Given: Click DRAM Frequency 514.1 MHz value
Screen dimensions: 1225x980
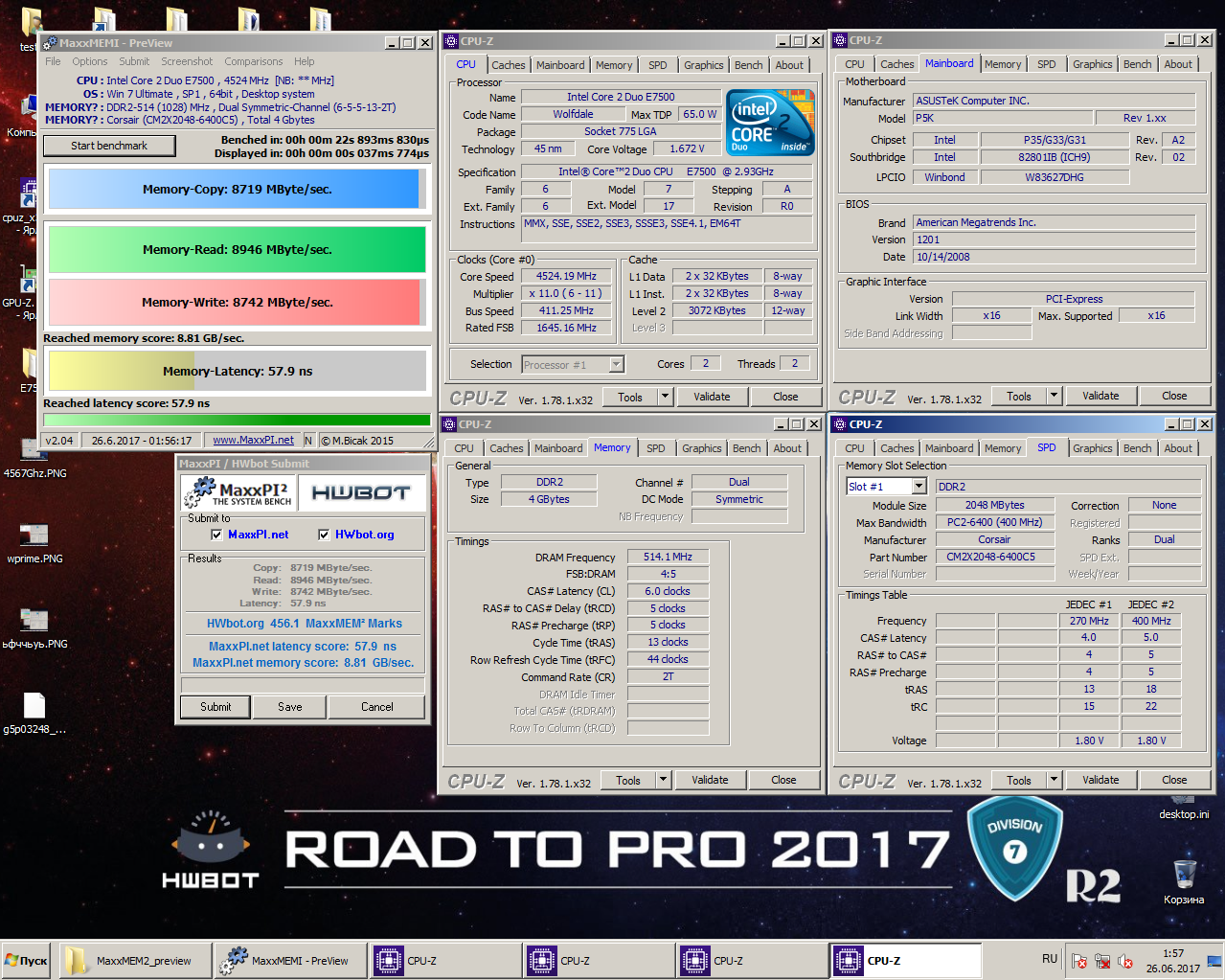Looking at the screenshot, I should pyautogui.click(x=668, y=557).
